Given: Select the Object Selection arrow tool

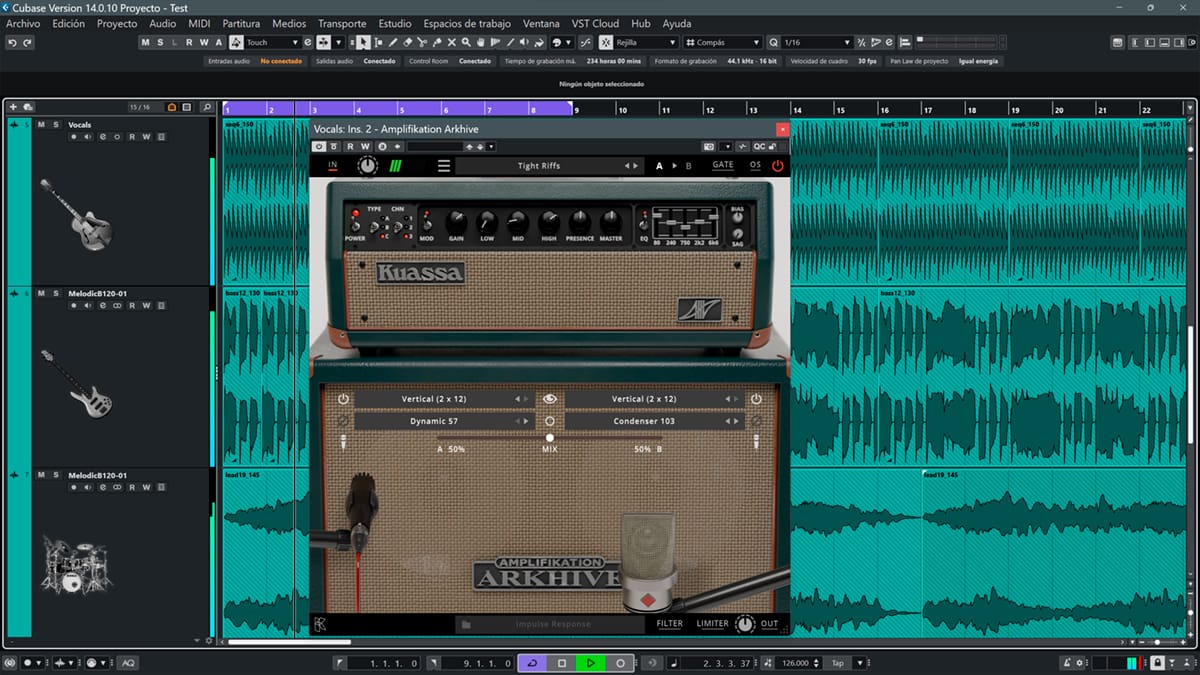Looking at the screenshot, I should (x=362, y=42).
